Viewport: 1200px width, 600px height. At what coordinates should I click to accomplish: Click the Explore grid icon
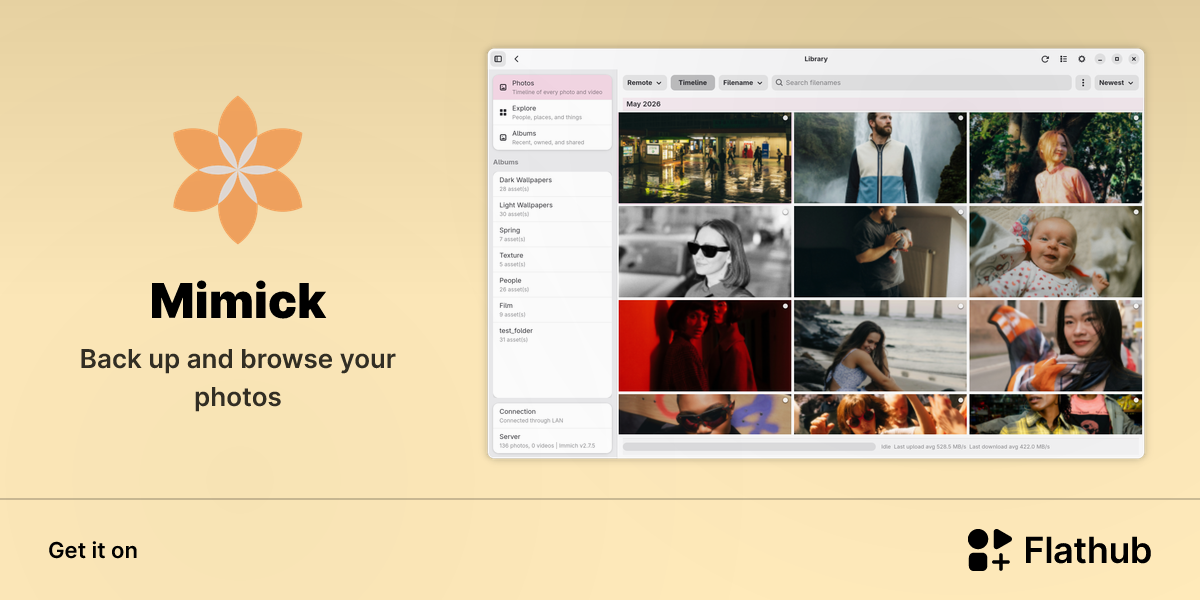503,112
